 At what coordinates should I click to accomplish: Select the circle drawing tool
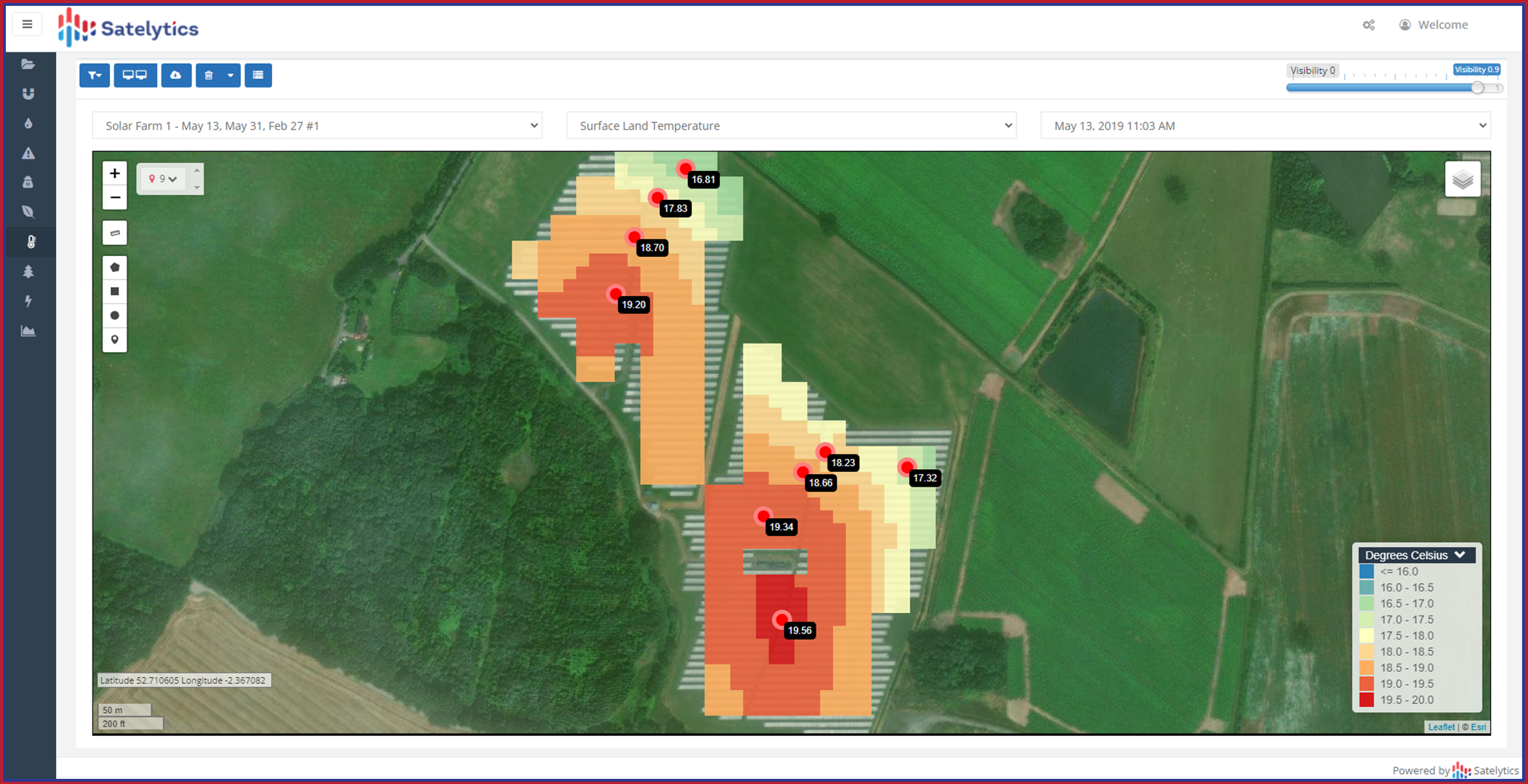click(114, 316)
